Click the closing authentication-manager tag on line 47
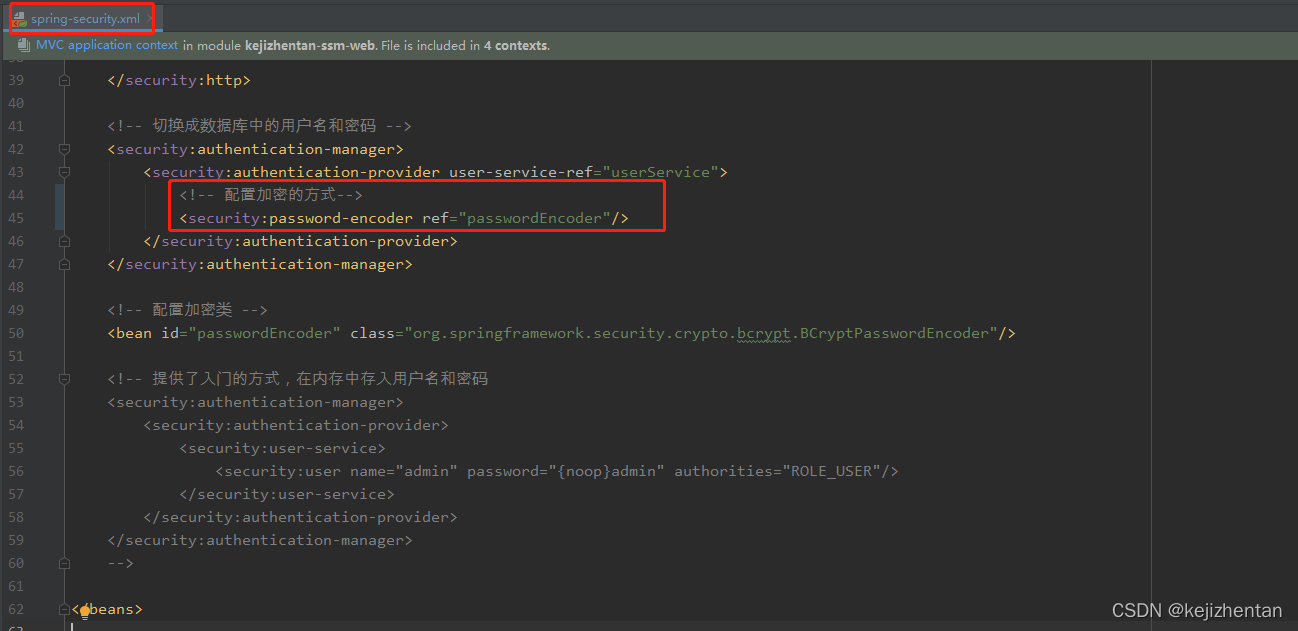This screenshot has height=631, width=1298. pyautogui.click(x=260, y=264)
